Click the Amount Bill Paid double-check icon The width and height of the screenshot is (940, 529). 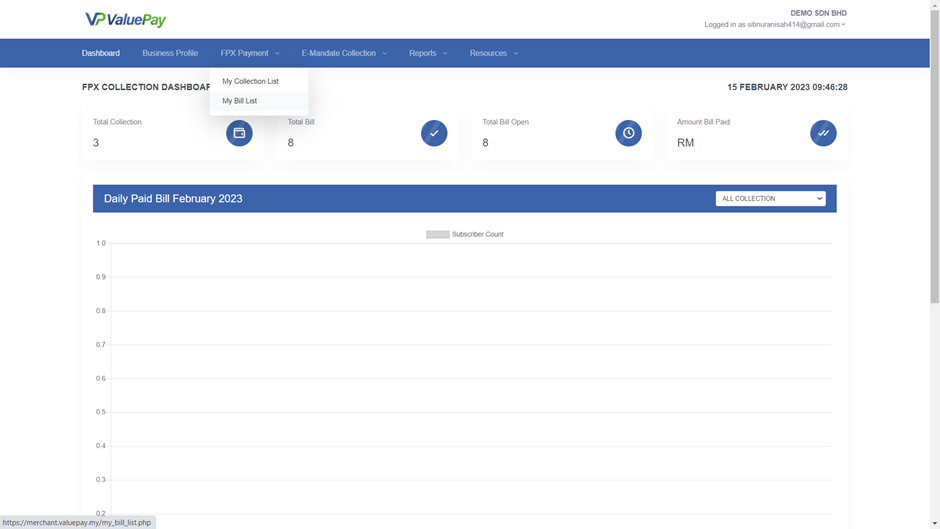coord(823,133)
